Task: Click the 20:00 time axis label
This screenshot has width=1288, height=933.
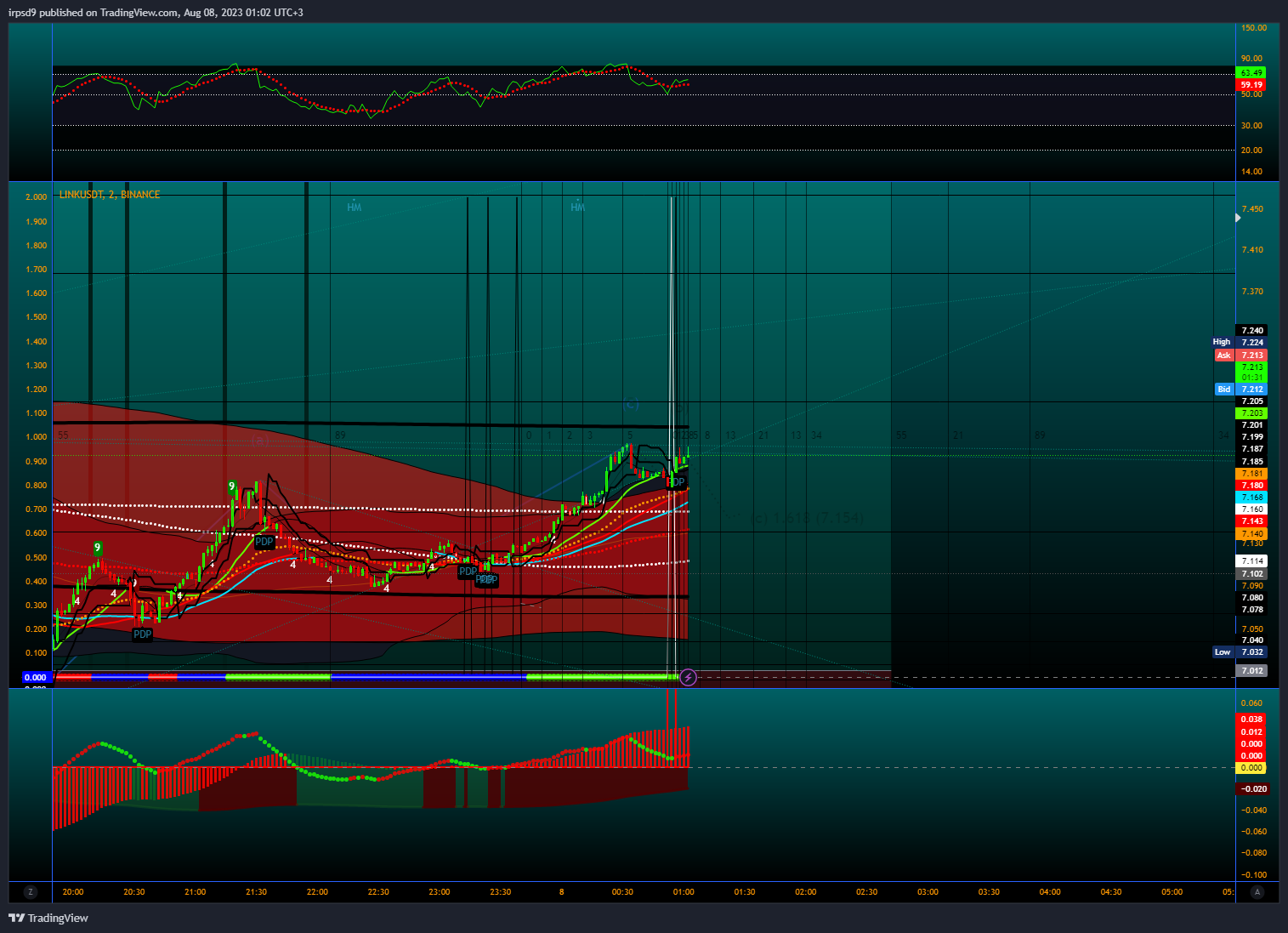Action: click(73, 892)
